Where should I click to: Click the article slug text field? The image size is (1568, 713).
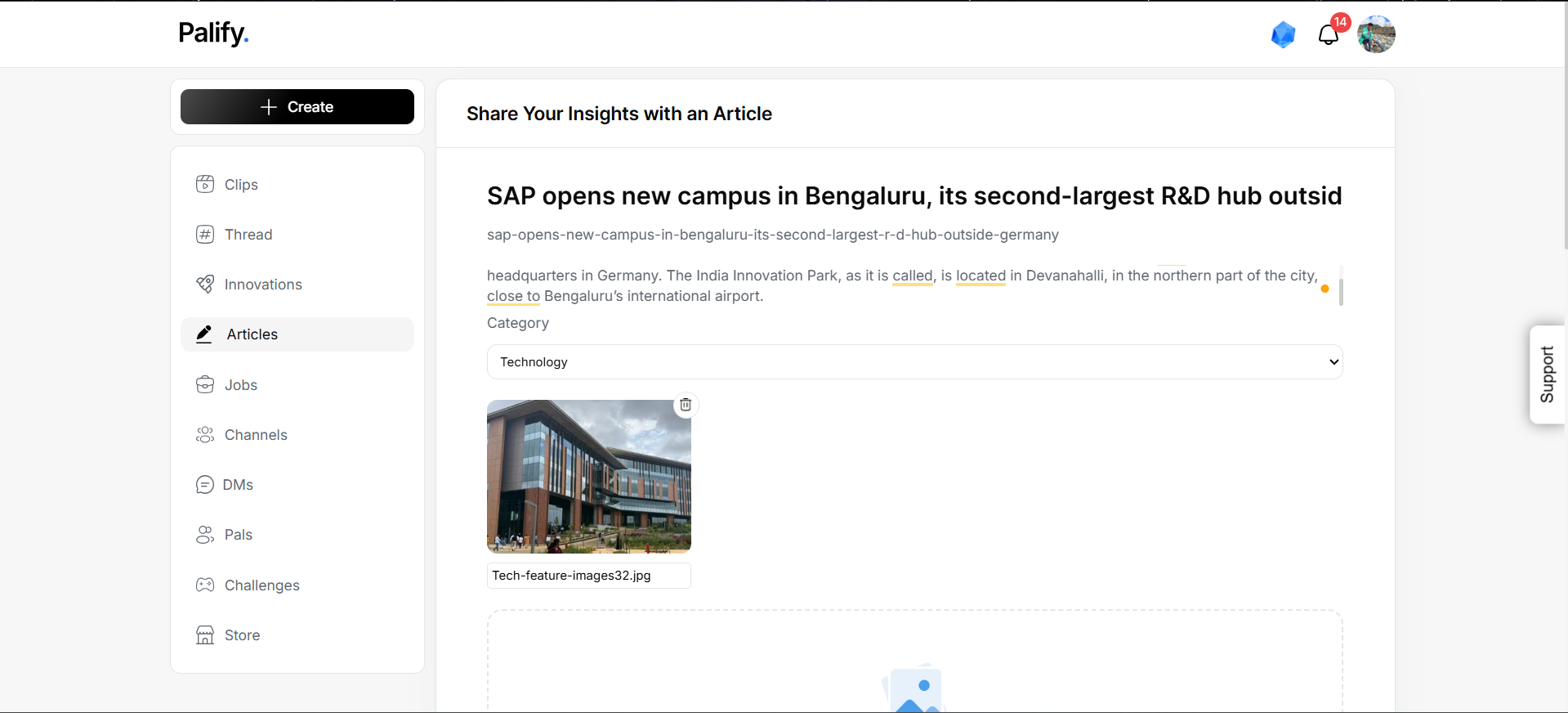[914, 235]
